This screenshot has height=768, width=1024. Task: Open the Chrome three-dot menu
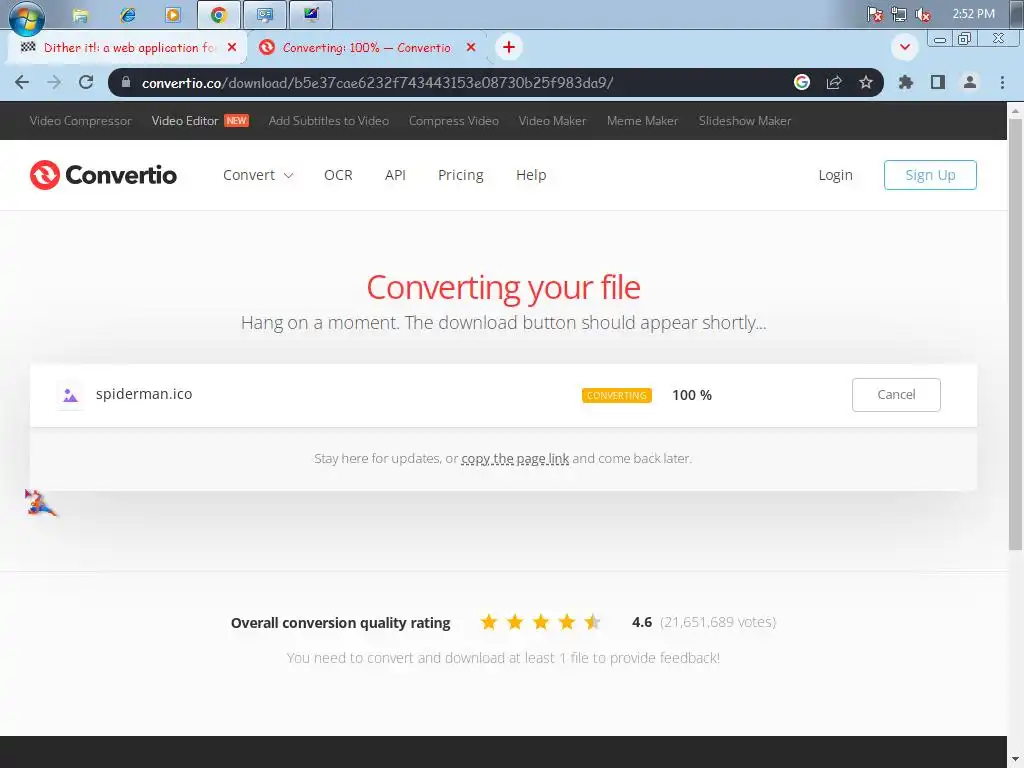click(x=1002, y=82)
